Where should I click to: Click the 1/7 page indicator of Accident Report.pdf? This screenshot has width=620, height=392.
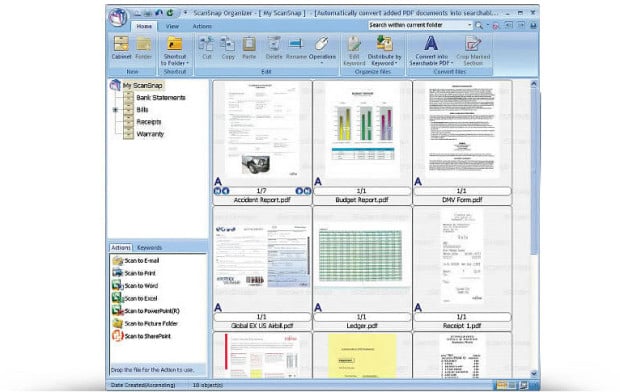tap(262, 191)
